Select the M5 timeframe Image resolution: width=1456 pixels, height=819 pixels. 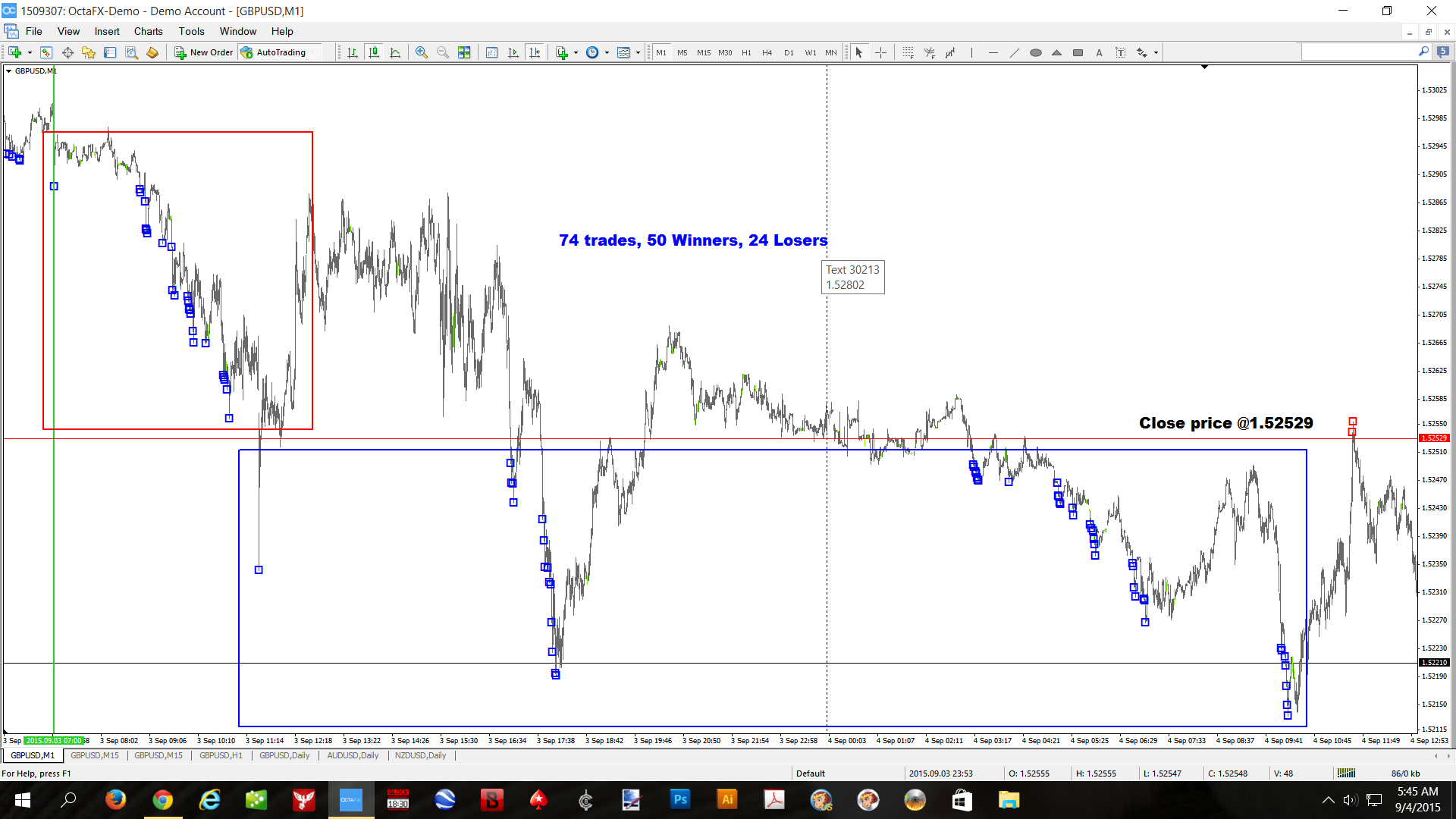coord(682,52)
